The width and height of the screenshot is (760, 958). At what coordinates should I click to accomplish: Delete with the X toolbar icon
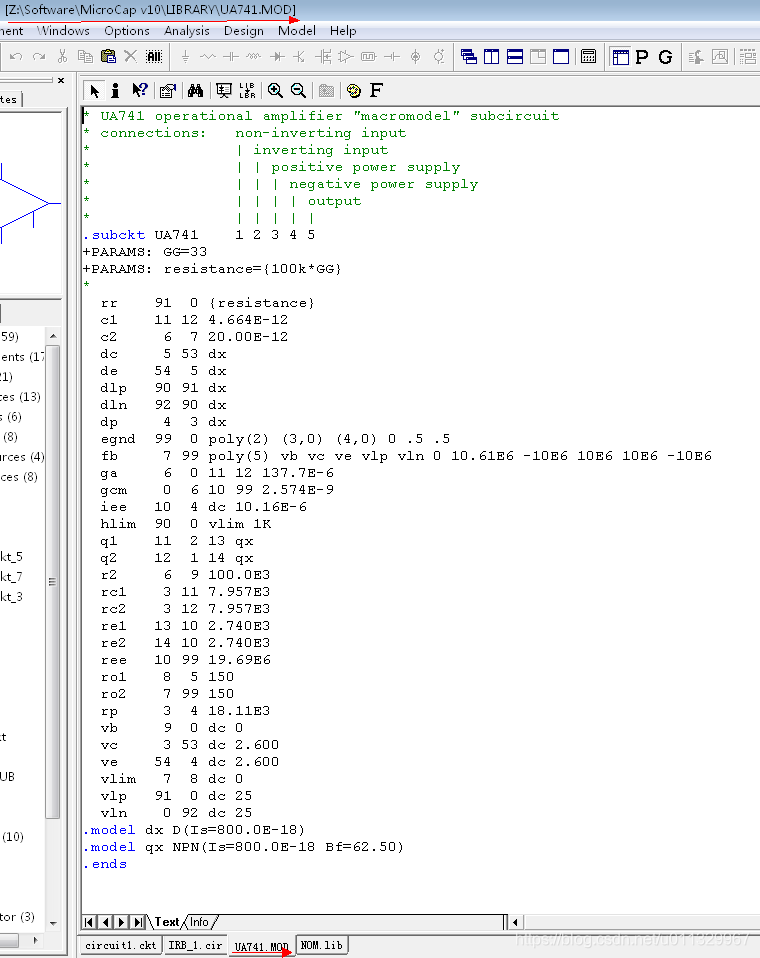[131, 57]
